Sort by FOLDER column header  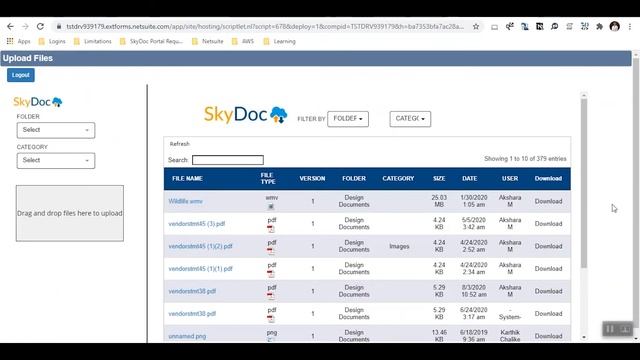(354, 178)
